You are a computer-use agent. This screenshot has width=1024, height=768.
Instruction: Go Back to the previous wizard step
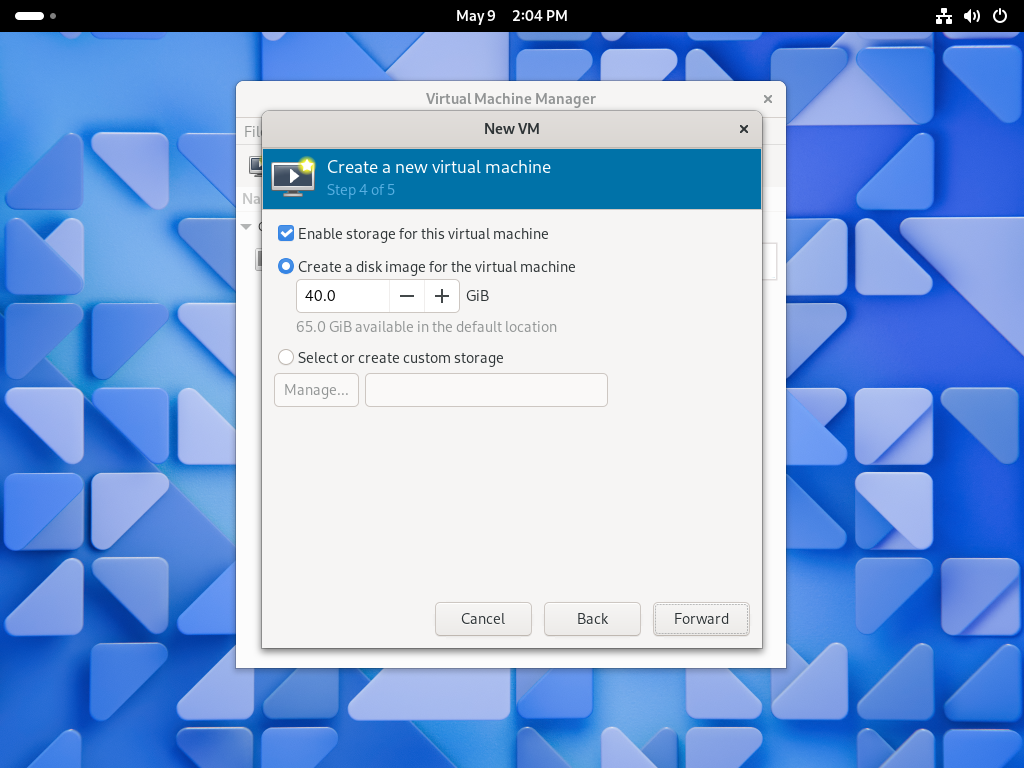coord(592,619)
